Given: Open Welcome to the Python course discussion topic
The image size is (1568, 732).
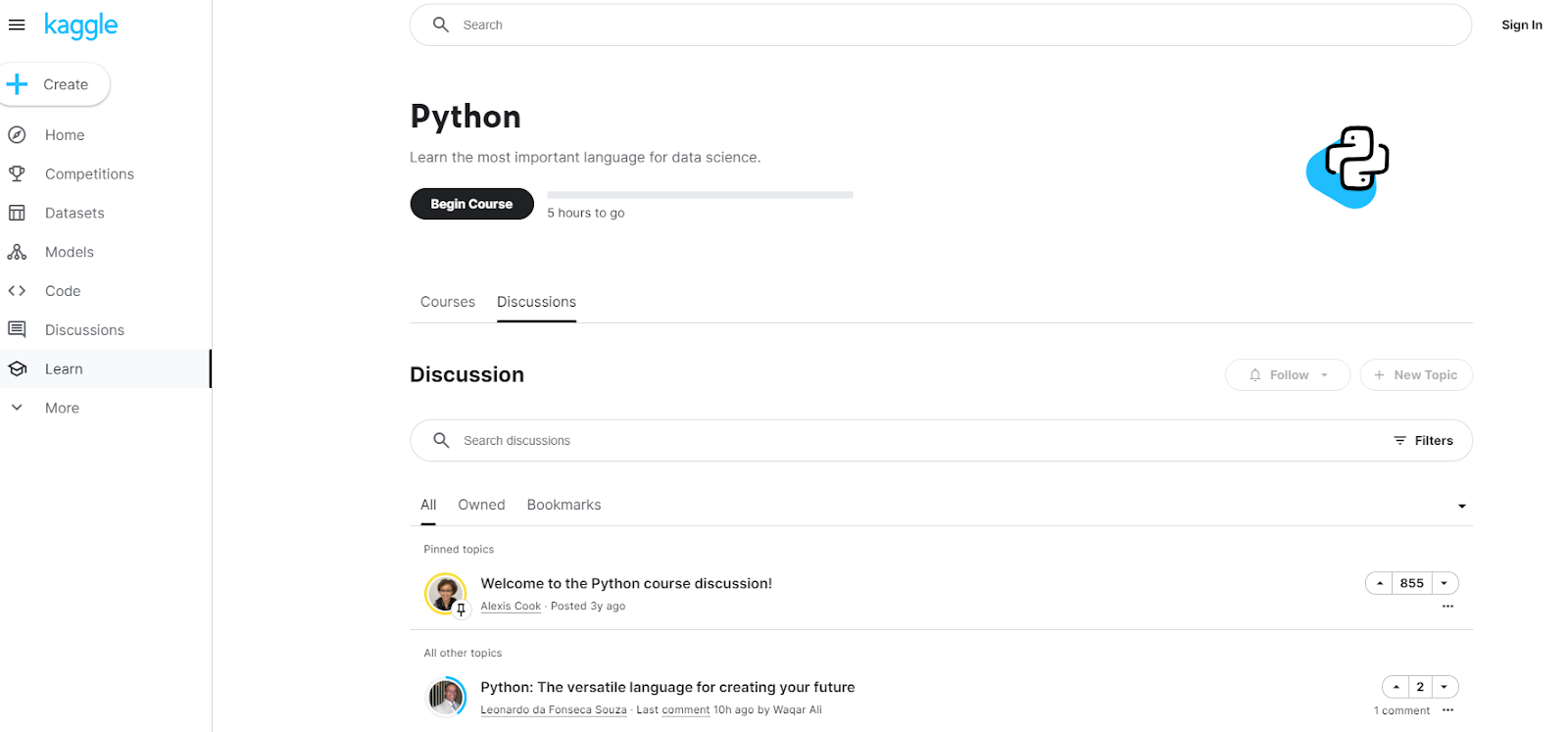Looking at the screenshot, I should [x=626, y=583].
